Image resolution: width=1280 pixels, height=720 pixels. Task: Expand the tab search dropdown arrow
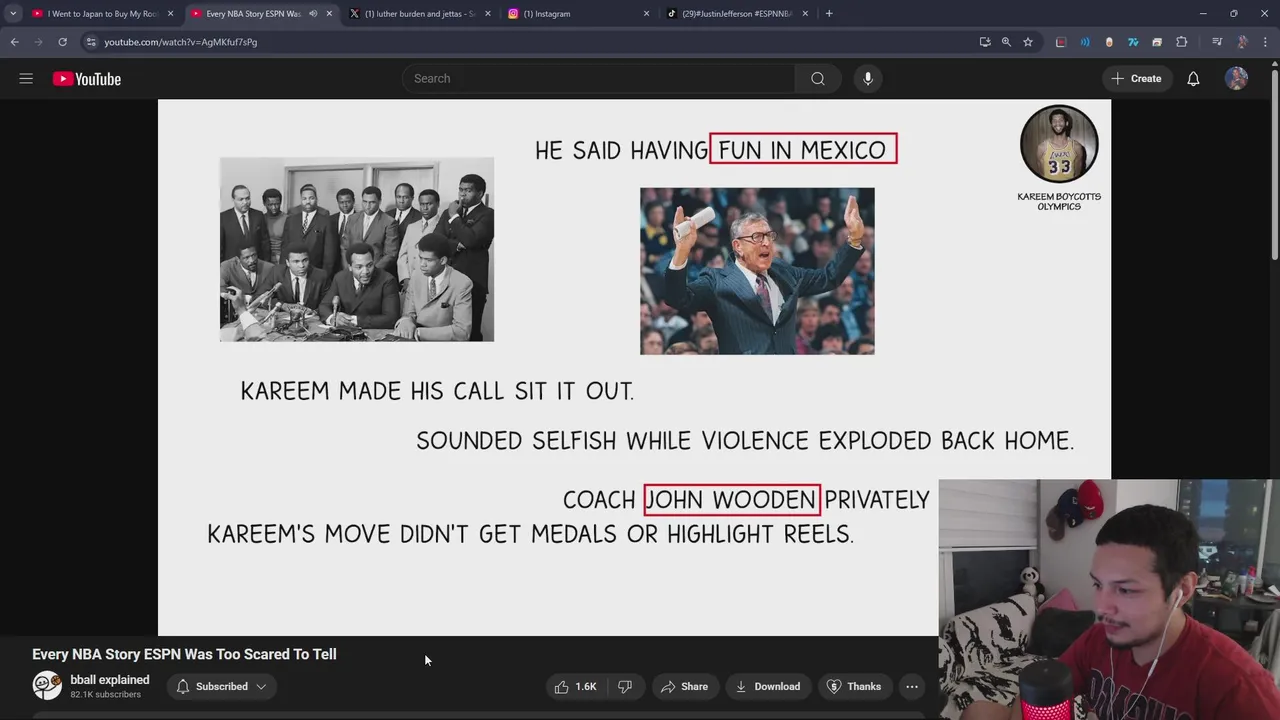[x=13, y=14]
